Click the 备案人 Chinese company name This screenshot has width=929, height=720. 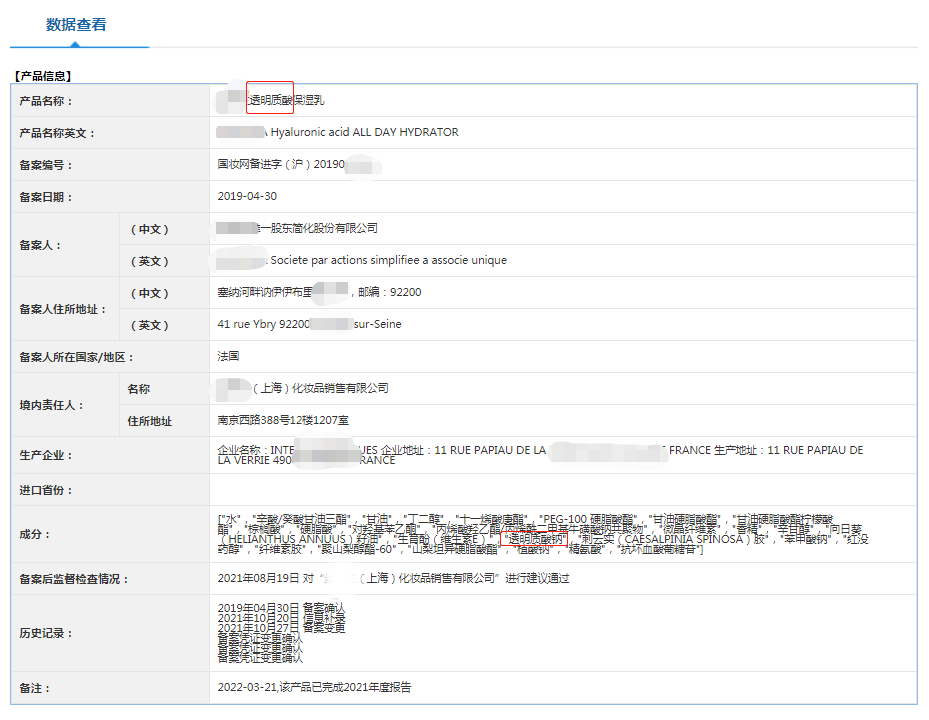[x=320, y=229]
